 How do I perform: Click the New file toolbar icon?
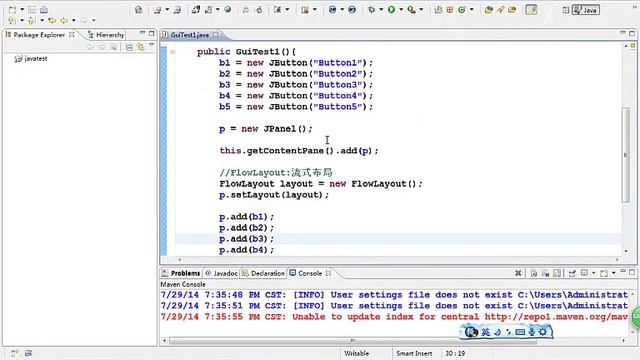13,9
